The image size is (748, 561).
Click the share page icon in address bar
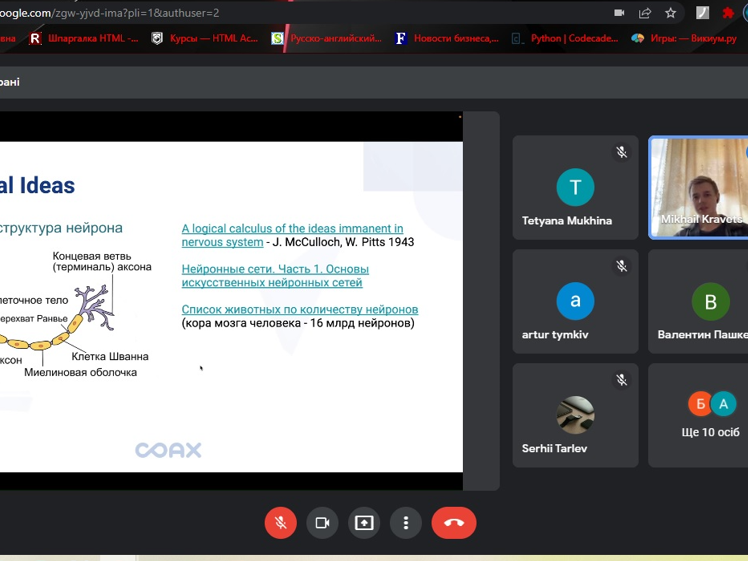(x=645, y=13)
